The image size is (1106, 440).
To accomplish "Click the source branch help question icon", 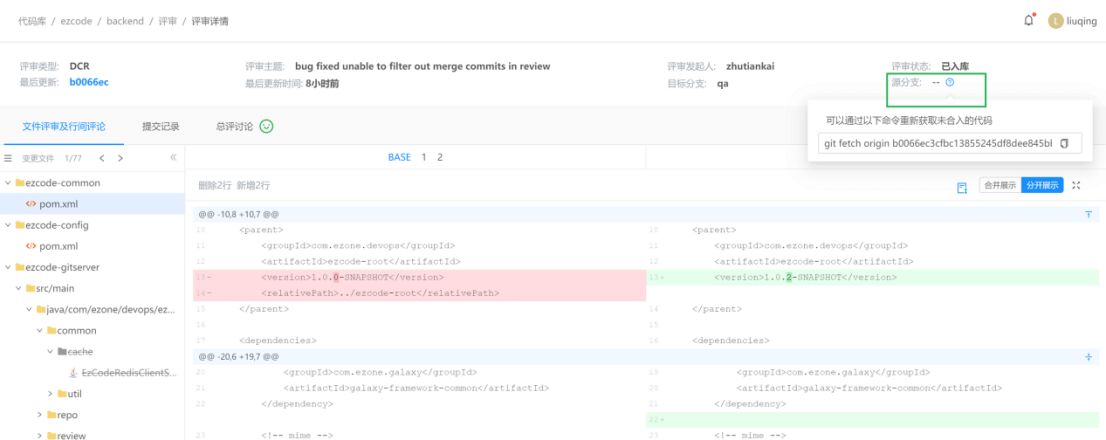I will [x=949, y=82].
